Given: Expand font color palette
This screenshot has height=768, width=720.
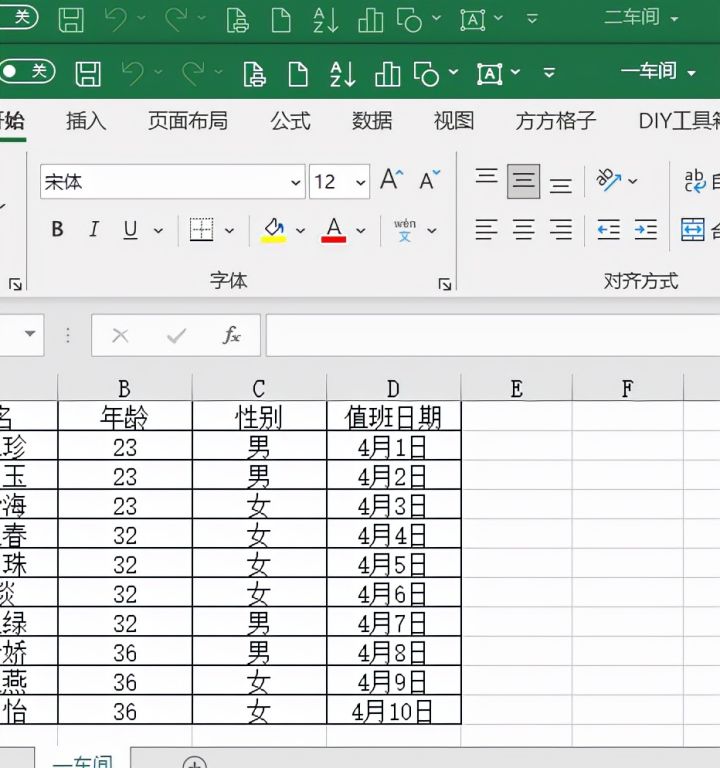Looking at the screenshot, I should 360,230.
